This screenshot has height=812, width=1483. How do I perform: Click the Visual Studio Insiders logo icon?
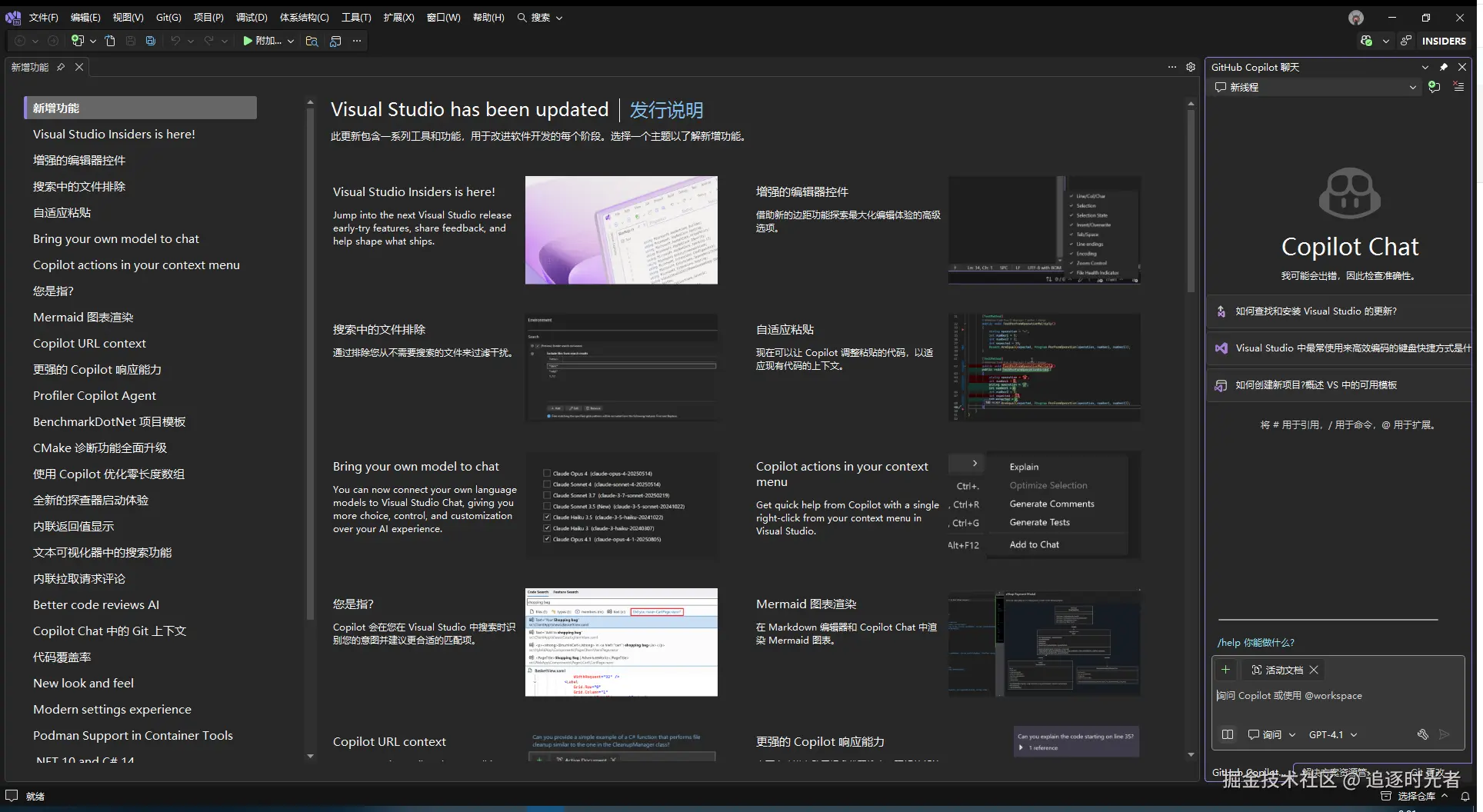pyautogui.click(x=13, y=17)
